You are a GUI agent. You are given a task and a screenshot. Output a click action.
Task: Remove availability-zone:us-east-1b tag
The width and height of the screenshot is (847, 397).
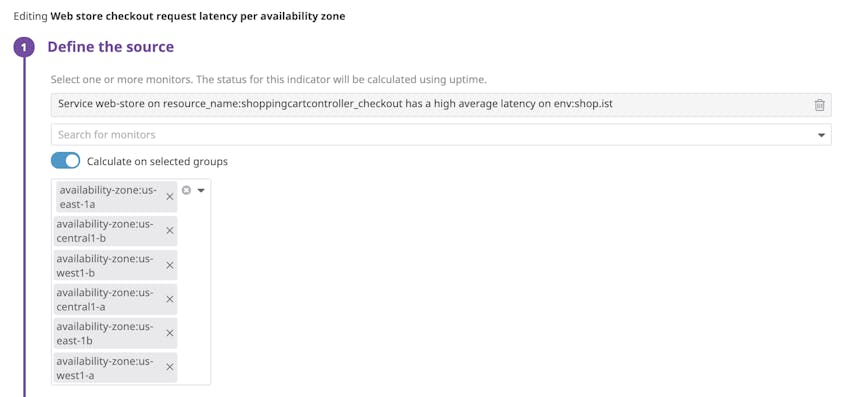[x=170, y=333]
